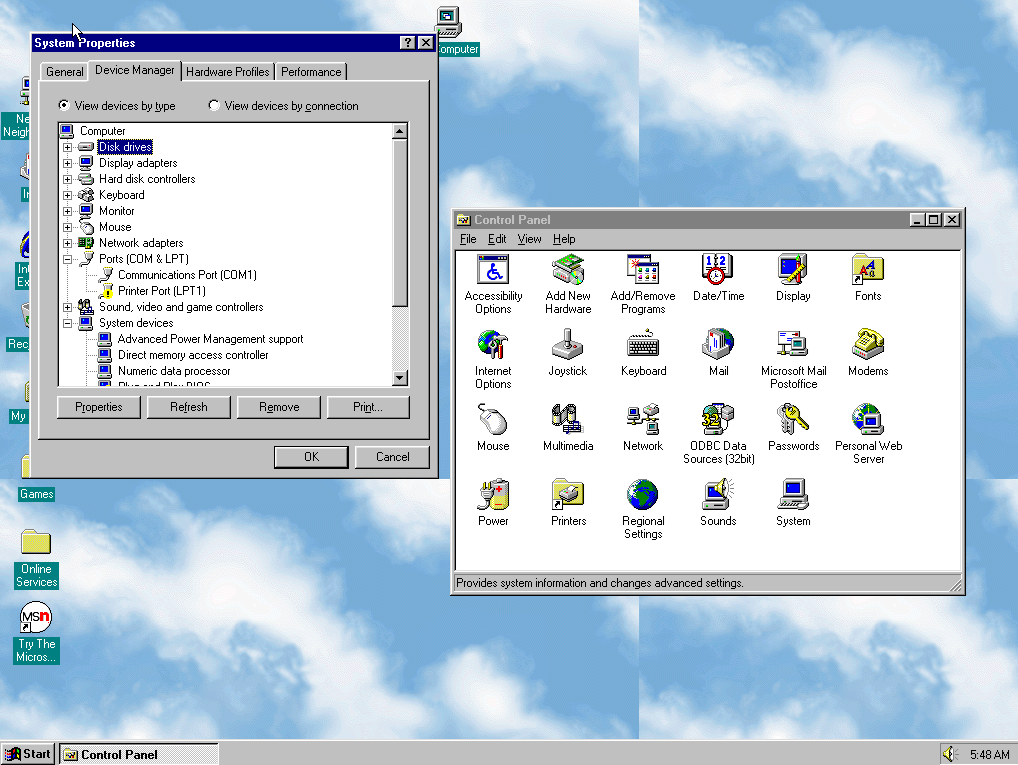The height and width of the screenshot is (765, 1018).
Task: Switch to the Hardware Profiles tab
Action: [228, 71]
